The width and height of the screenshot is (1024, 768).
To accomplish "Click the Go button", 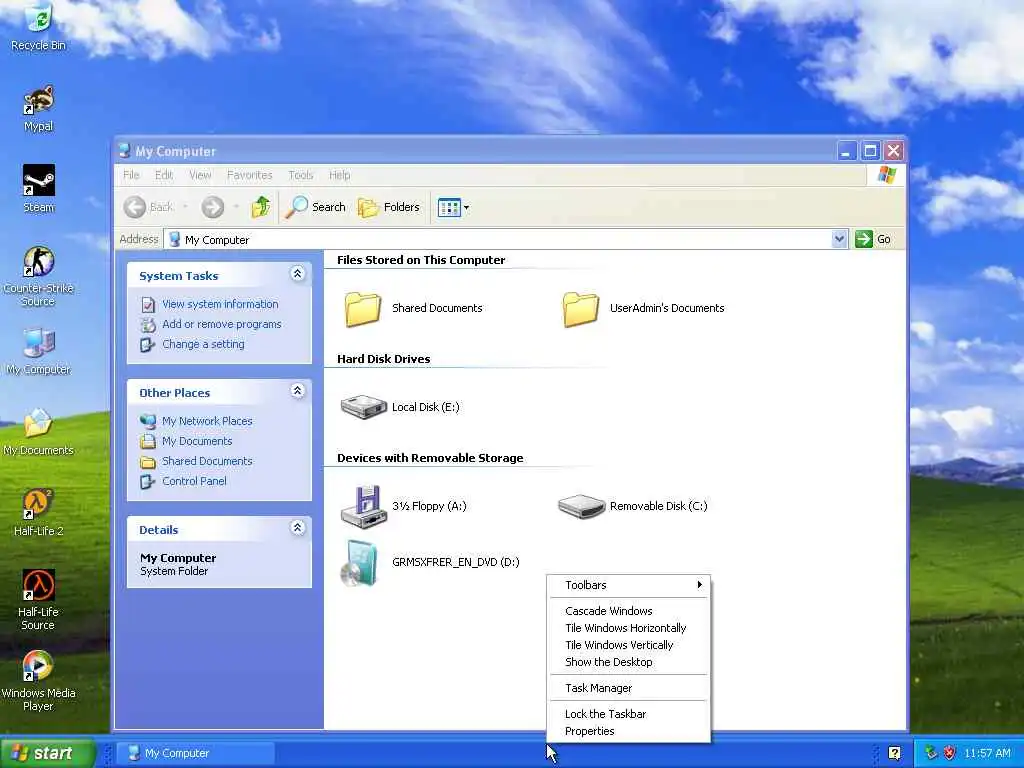I will pos(873,239).
